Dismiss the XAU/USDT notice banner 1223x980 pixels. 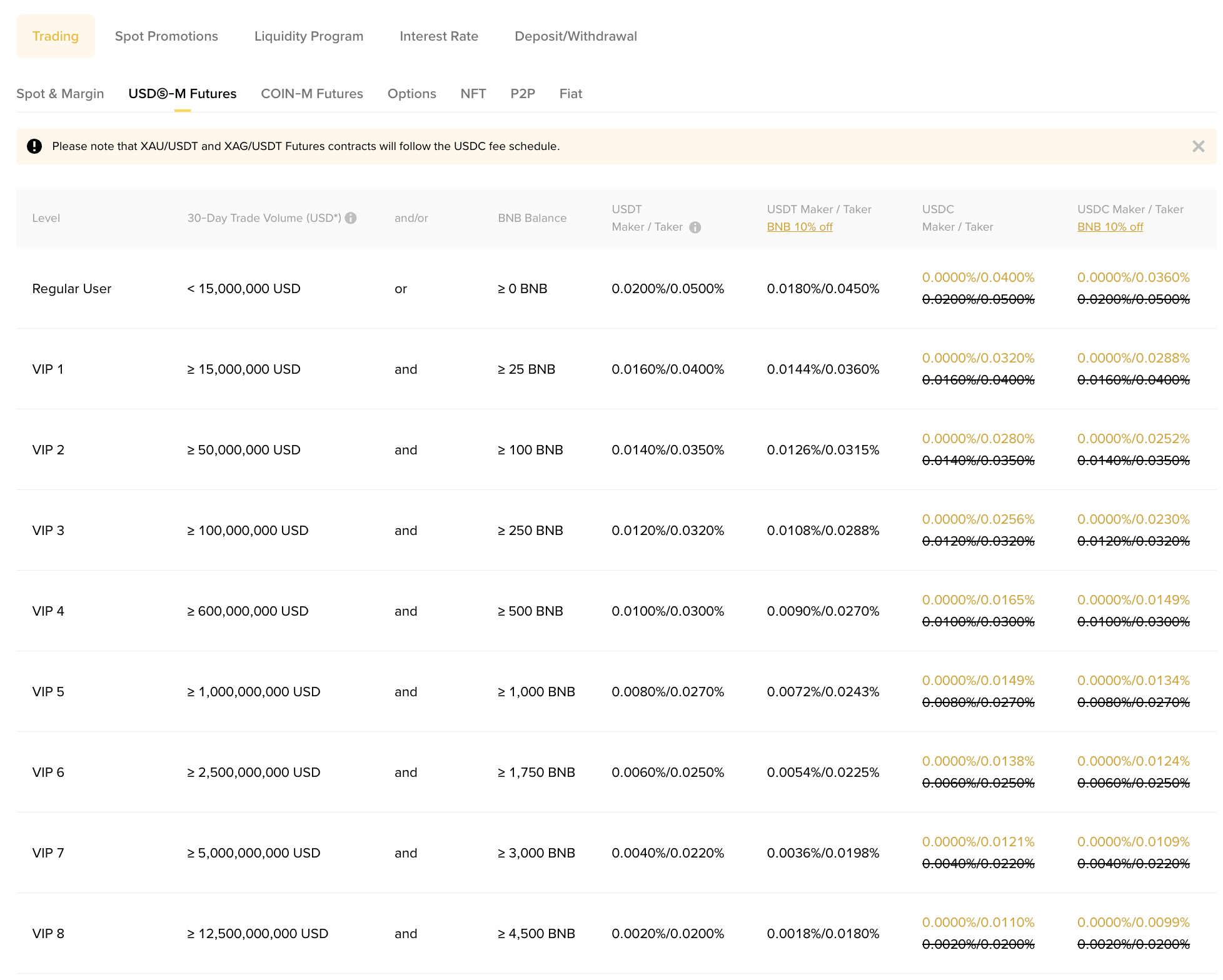point(1198,146)
